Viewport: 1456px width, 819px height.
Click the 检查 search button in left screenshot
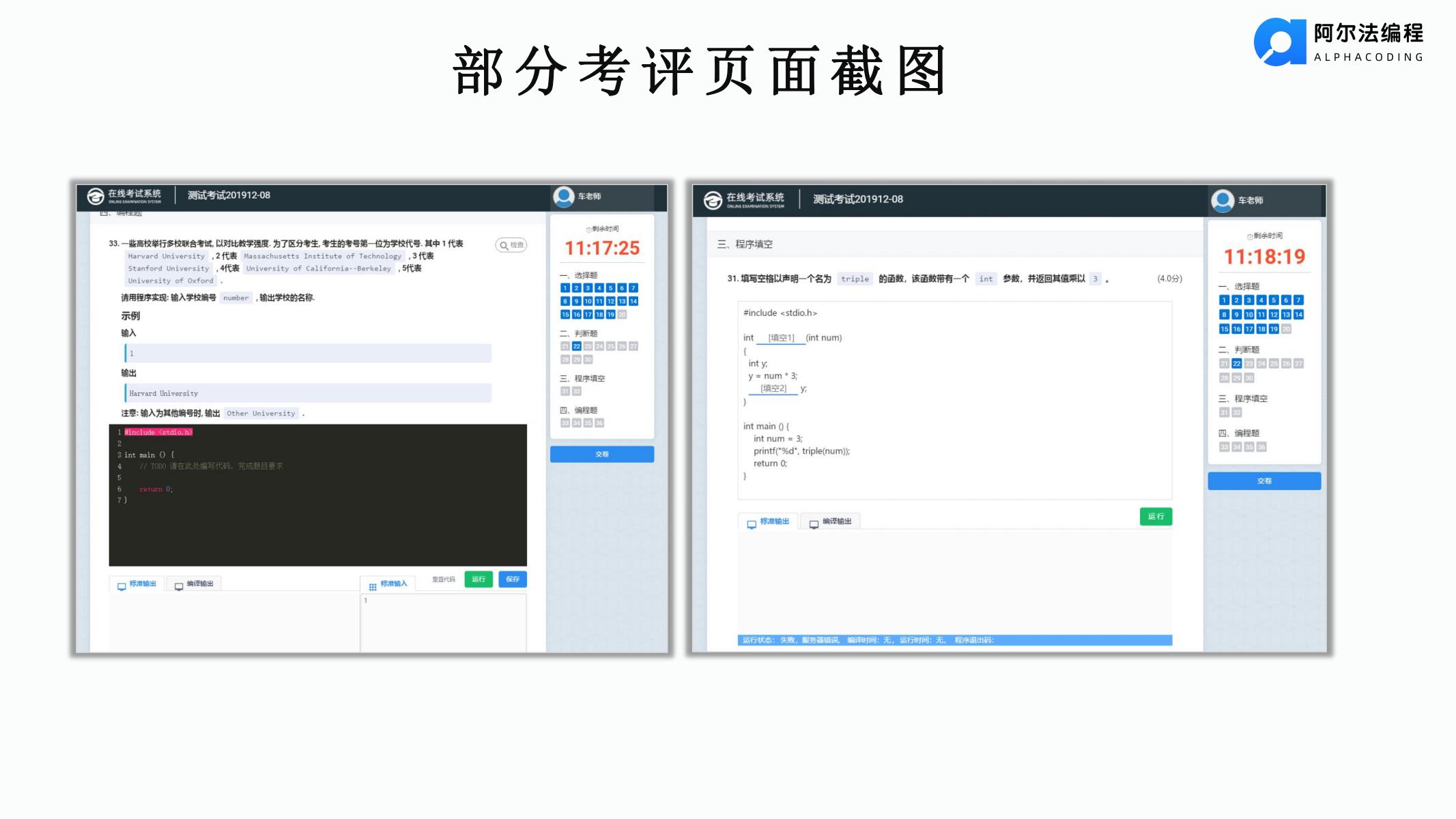tap(511, 245)
